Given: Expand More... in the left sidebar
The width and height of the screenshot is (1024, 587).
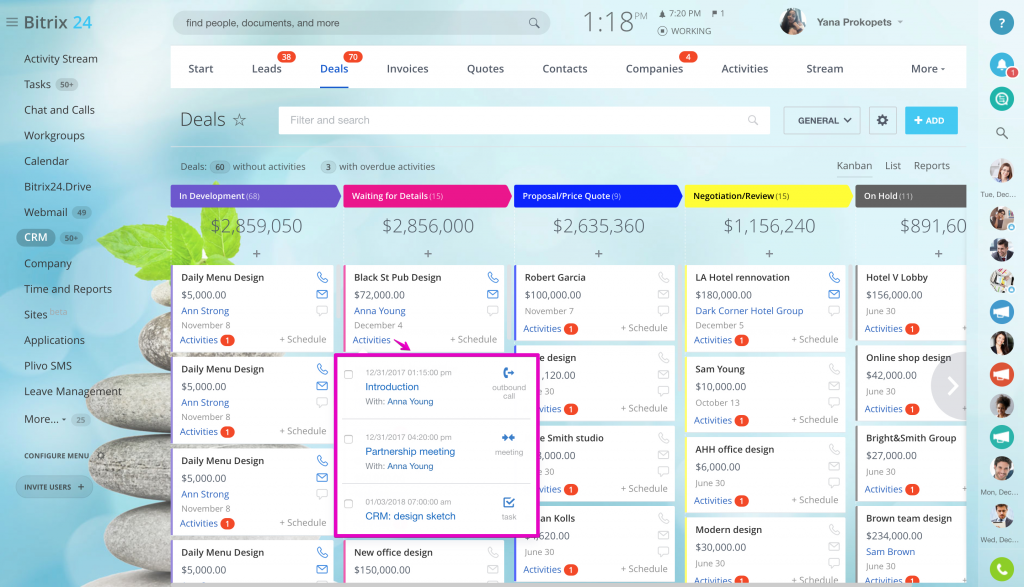Looking at the screenshot, I should point(45,419).
